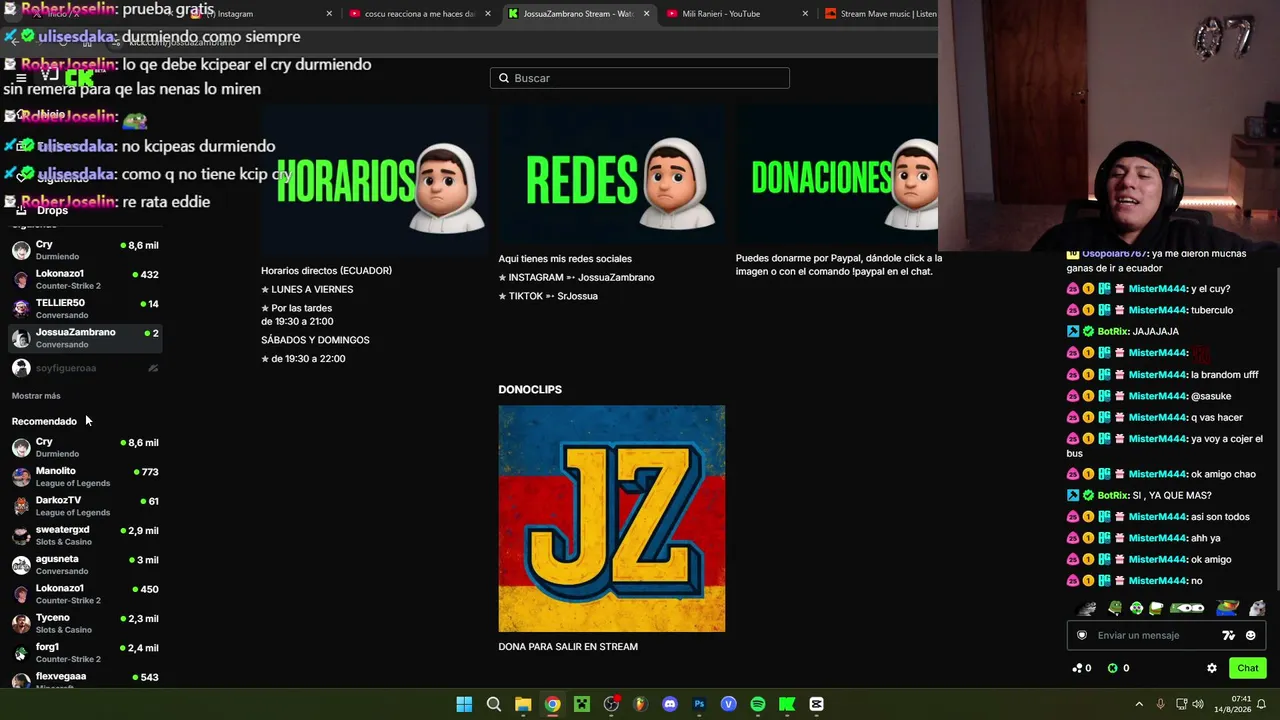
Task: Open recommended channel forg1
Action: pos(85,653)
